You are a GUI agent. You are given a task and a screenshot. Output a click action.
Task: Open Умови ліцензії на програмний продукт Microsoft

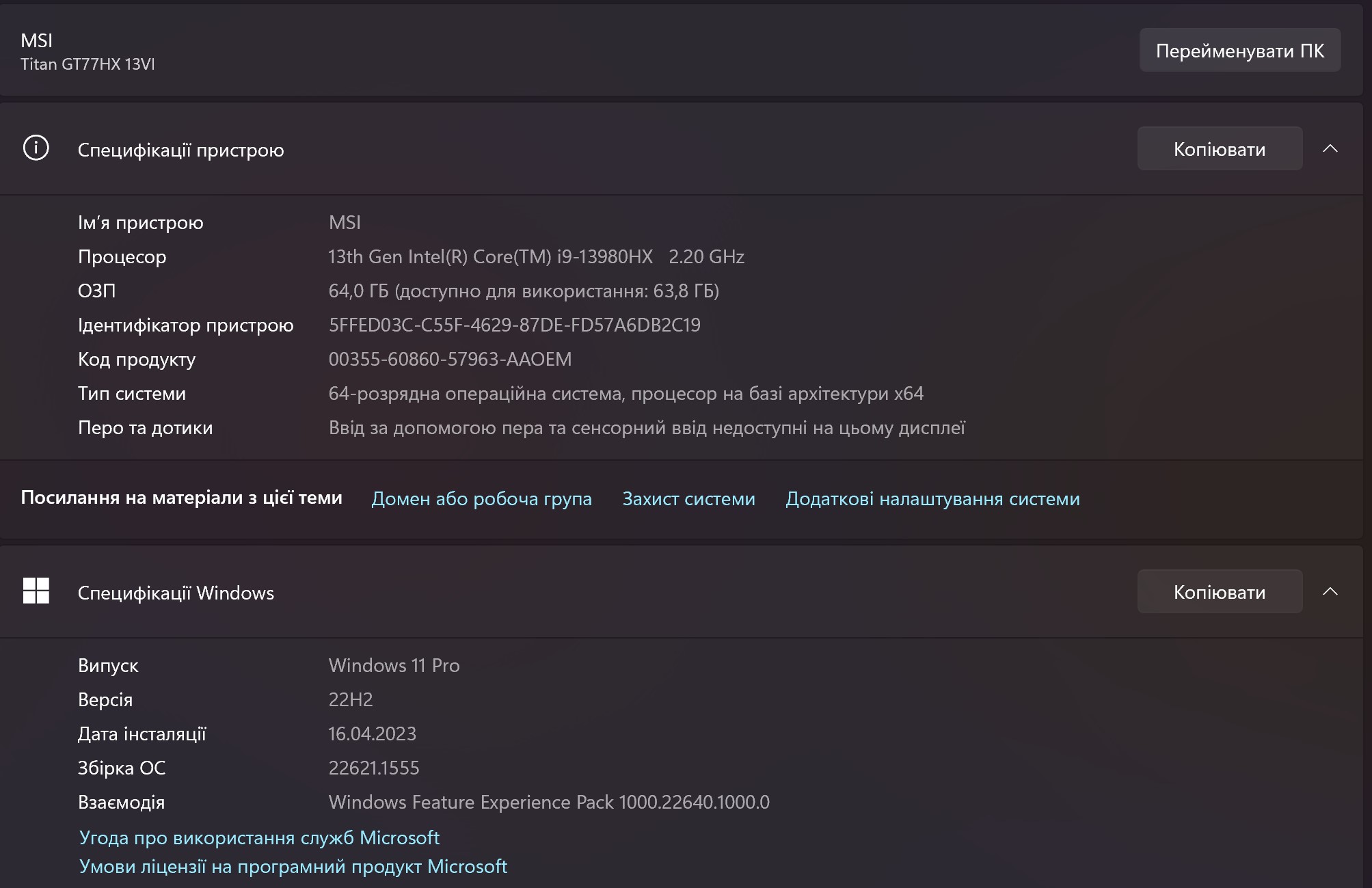coord(293,866)
